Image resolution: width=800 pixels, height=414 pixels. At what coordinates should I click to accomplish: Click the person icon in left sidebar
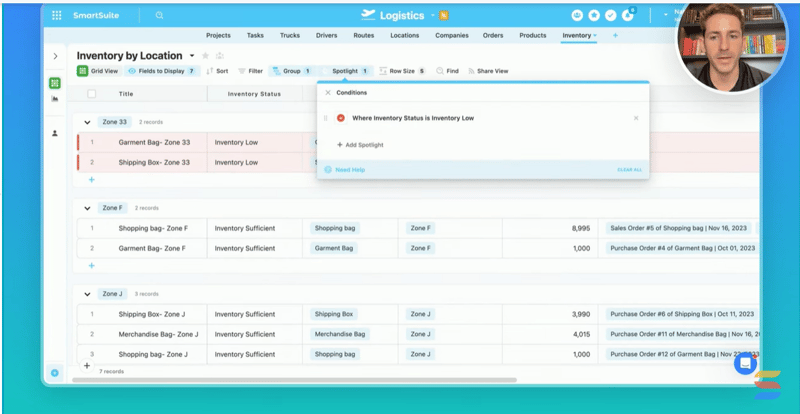point(55,133)
